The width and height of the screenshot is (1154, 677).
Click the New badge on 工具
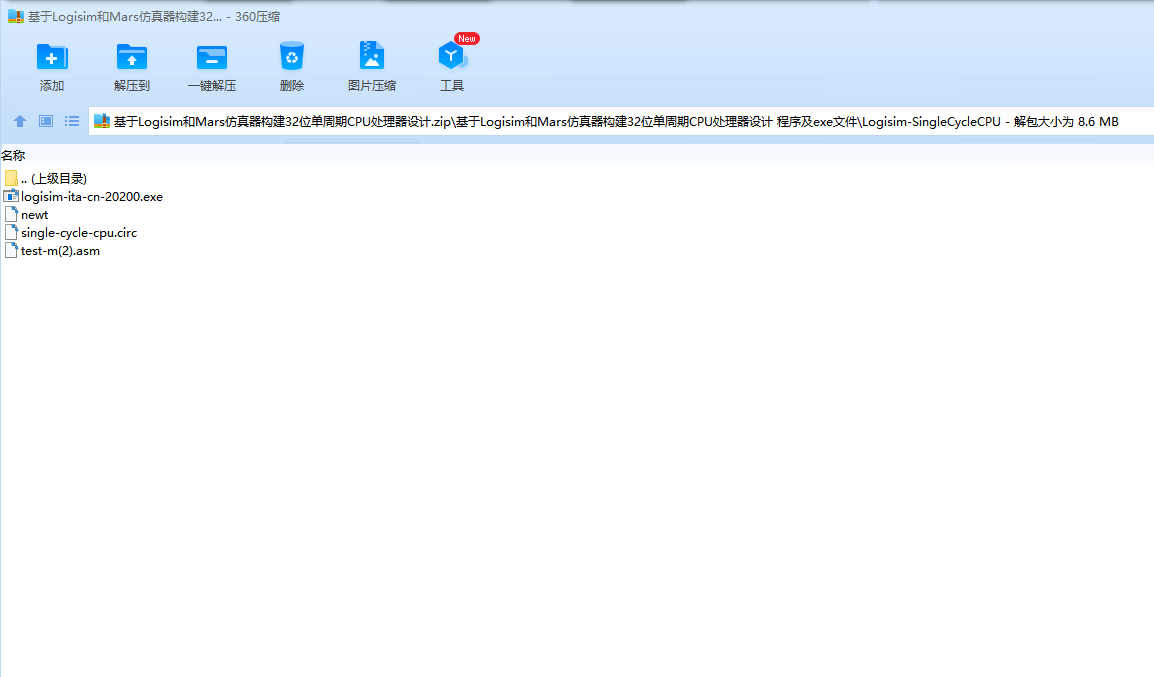[x=467, y=38]
